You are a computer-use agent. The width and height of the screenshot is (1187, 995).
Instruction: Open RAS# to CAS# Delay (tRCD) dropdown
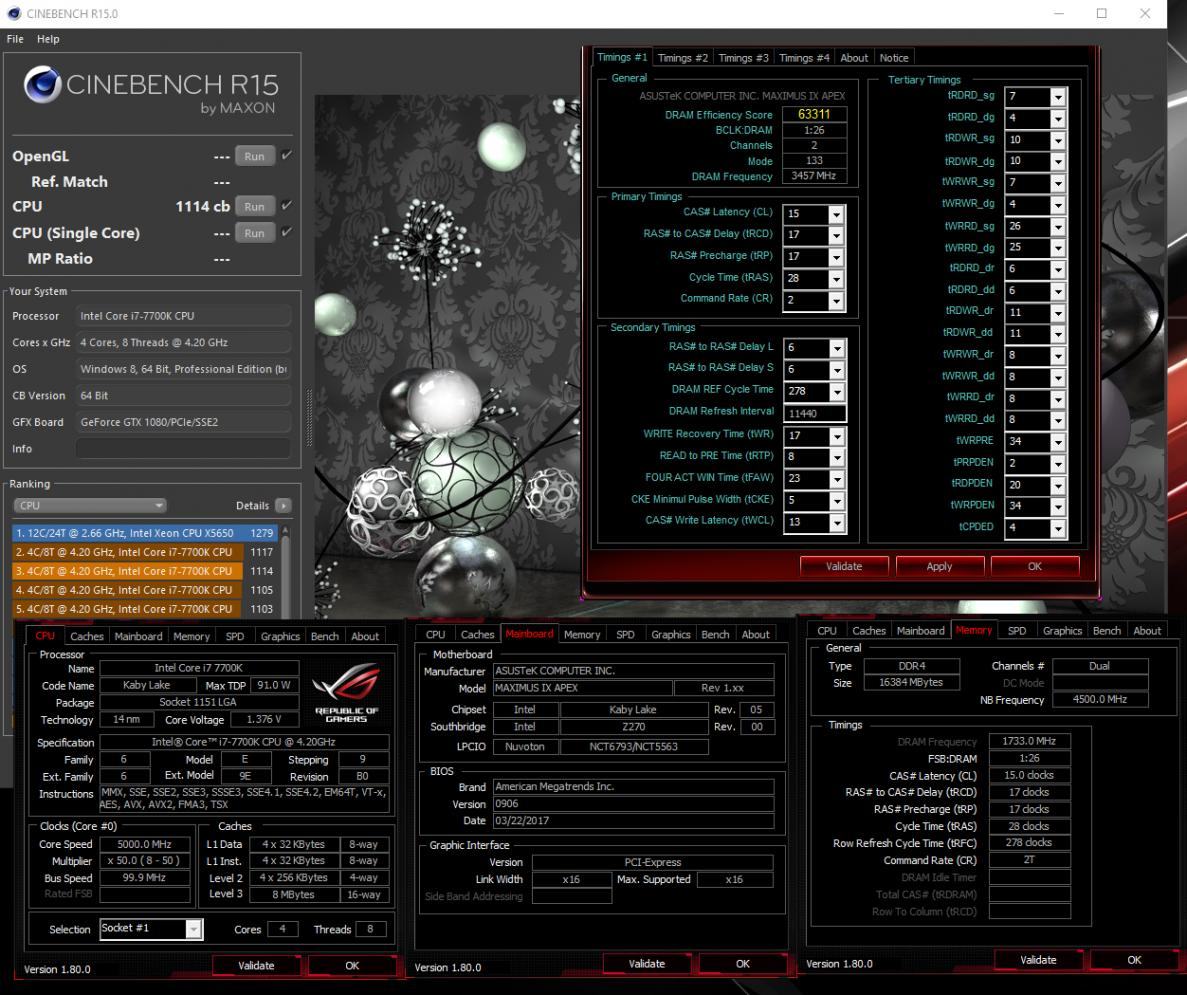(836, 235)
